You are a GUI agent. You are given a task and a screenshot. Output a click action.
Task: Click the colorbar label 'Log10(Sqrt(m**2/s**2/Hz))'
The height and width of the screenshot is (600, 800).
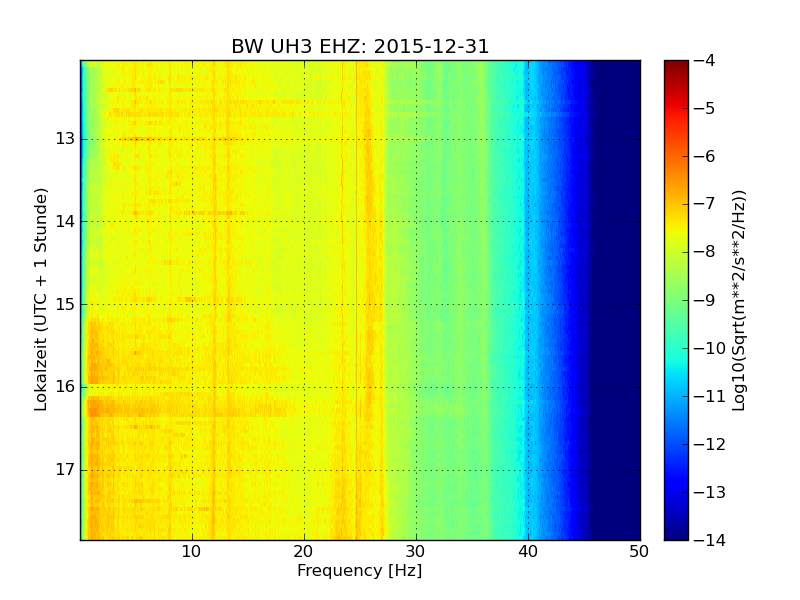click(738, 301)
